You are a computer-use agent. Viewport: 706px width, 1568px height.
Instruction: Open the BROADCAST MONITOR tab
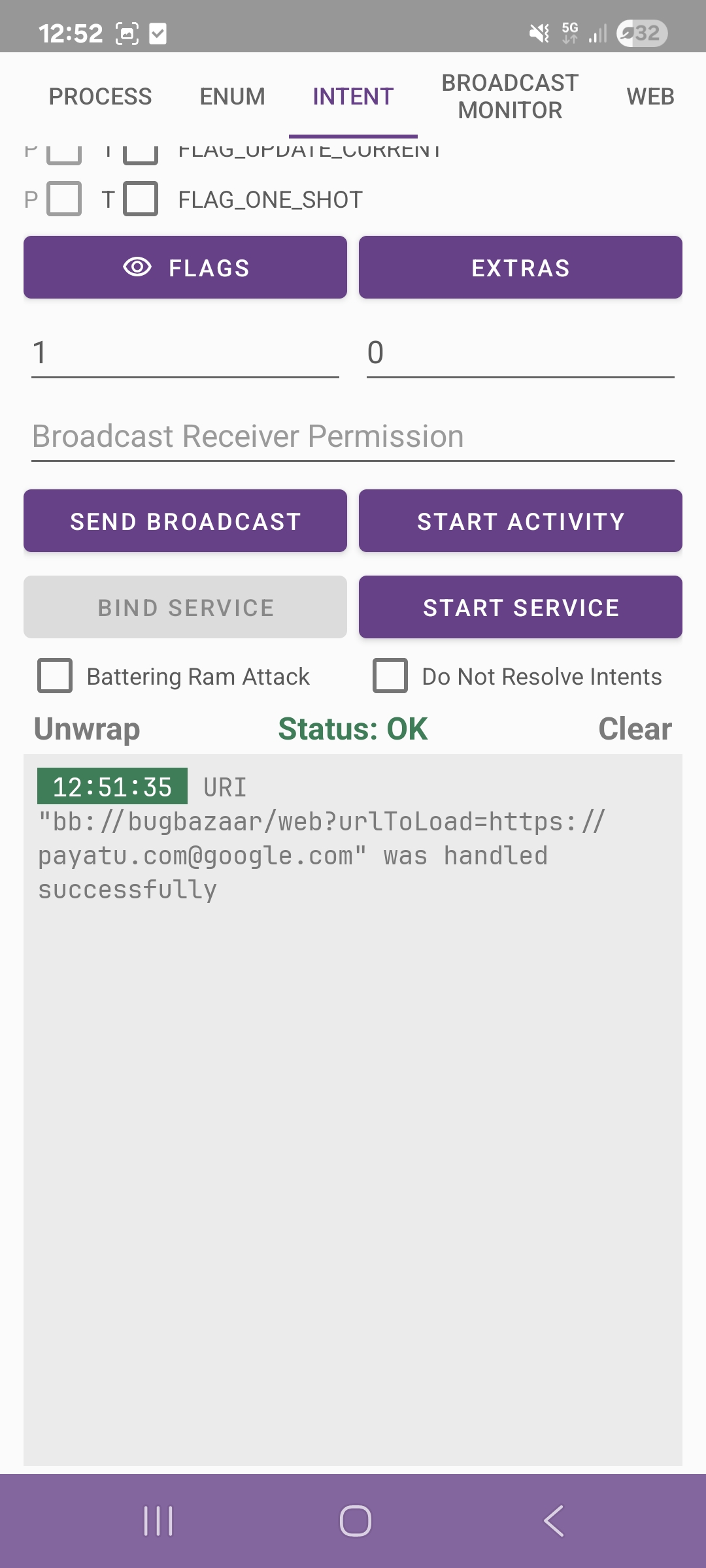(x=510, y=97)
